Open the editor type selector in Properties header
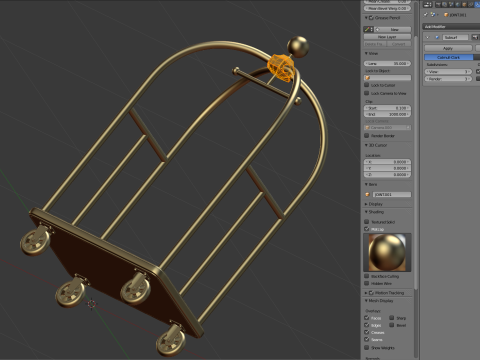 pyautogui.click(x=427, y=4)
